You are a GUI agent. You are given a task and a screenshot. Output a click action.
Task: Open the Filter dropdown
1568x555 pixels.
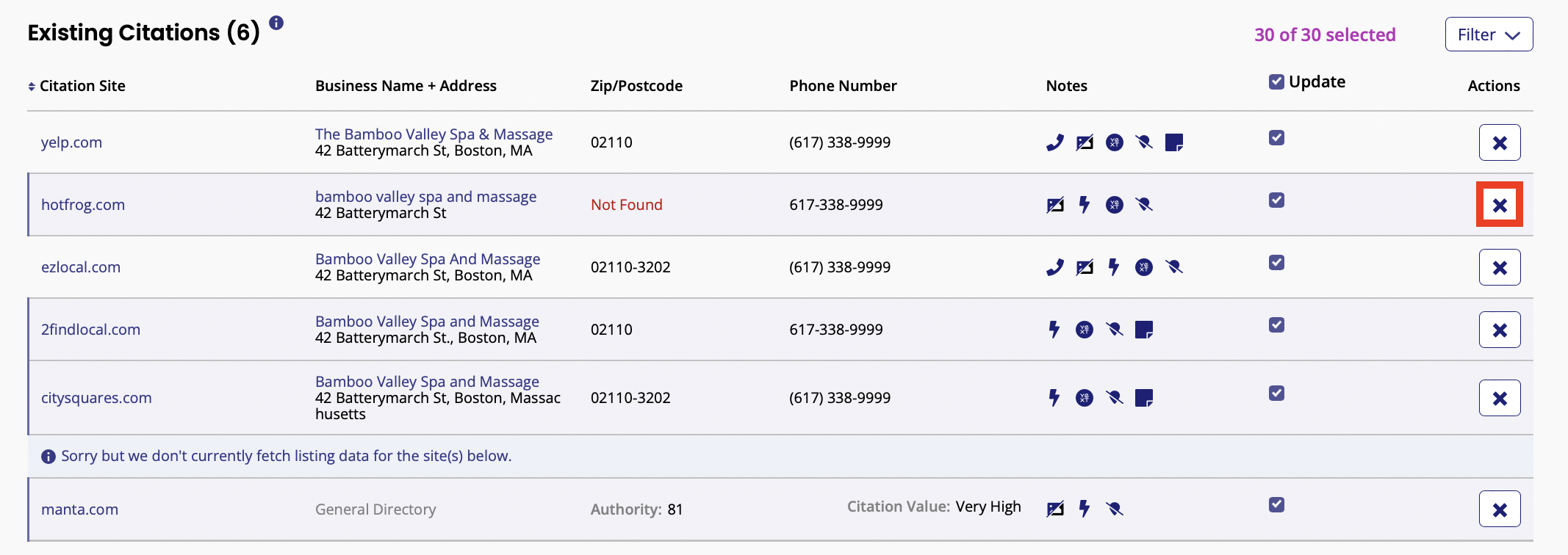coord(1489,35)
